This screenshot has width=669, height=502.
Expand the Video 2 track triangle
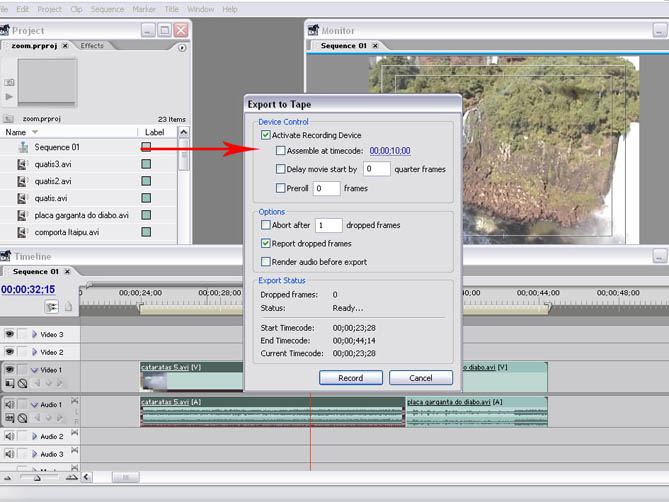[x=33, y=352]
